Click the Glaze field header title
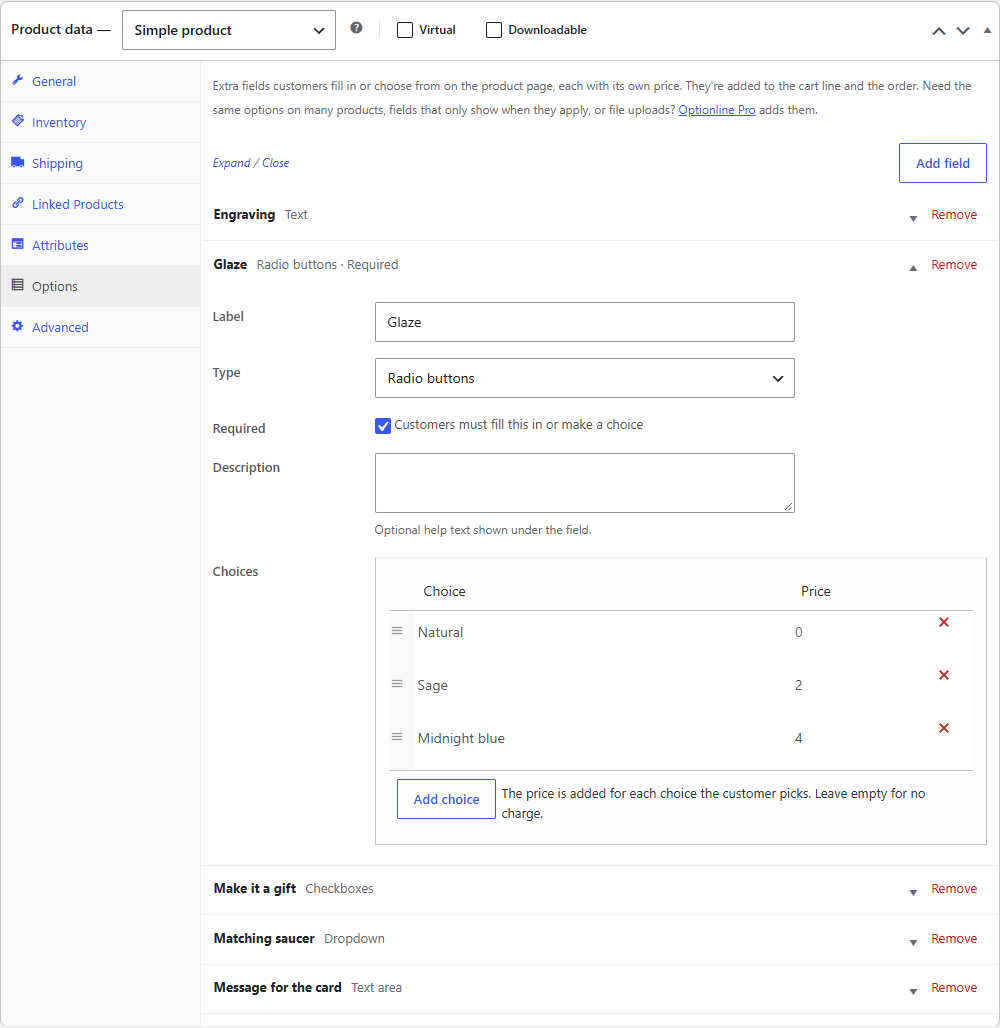Viewport: 1000px width, 1028px height. coord(230,264)
